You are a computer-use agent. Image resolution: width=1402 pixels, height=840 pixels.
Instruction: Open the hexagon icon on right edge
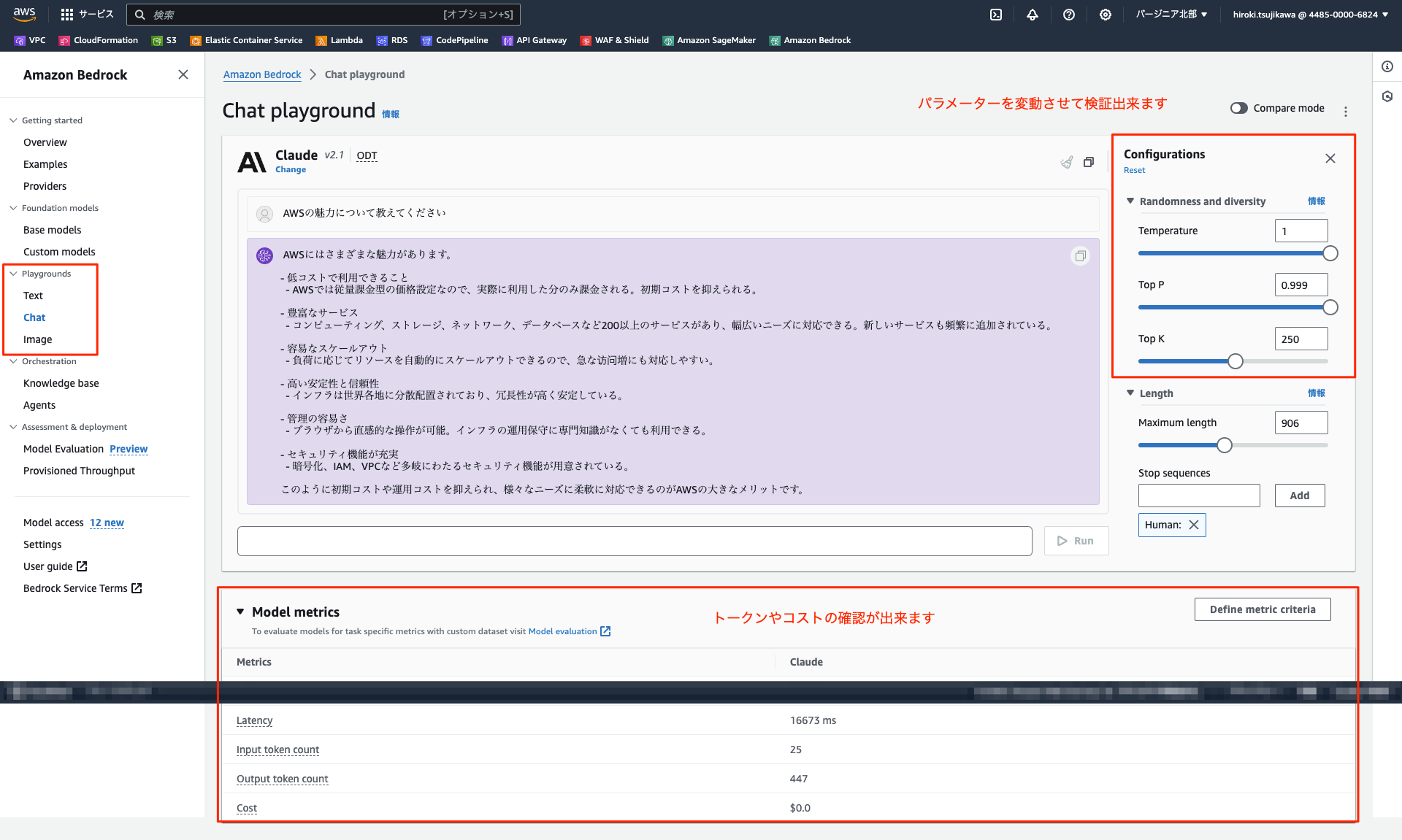click(x=1387, y=96)
